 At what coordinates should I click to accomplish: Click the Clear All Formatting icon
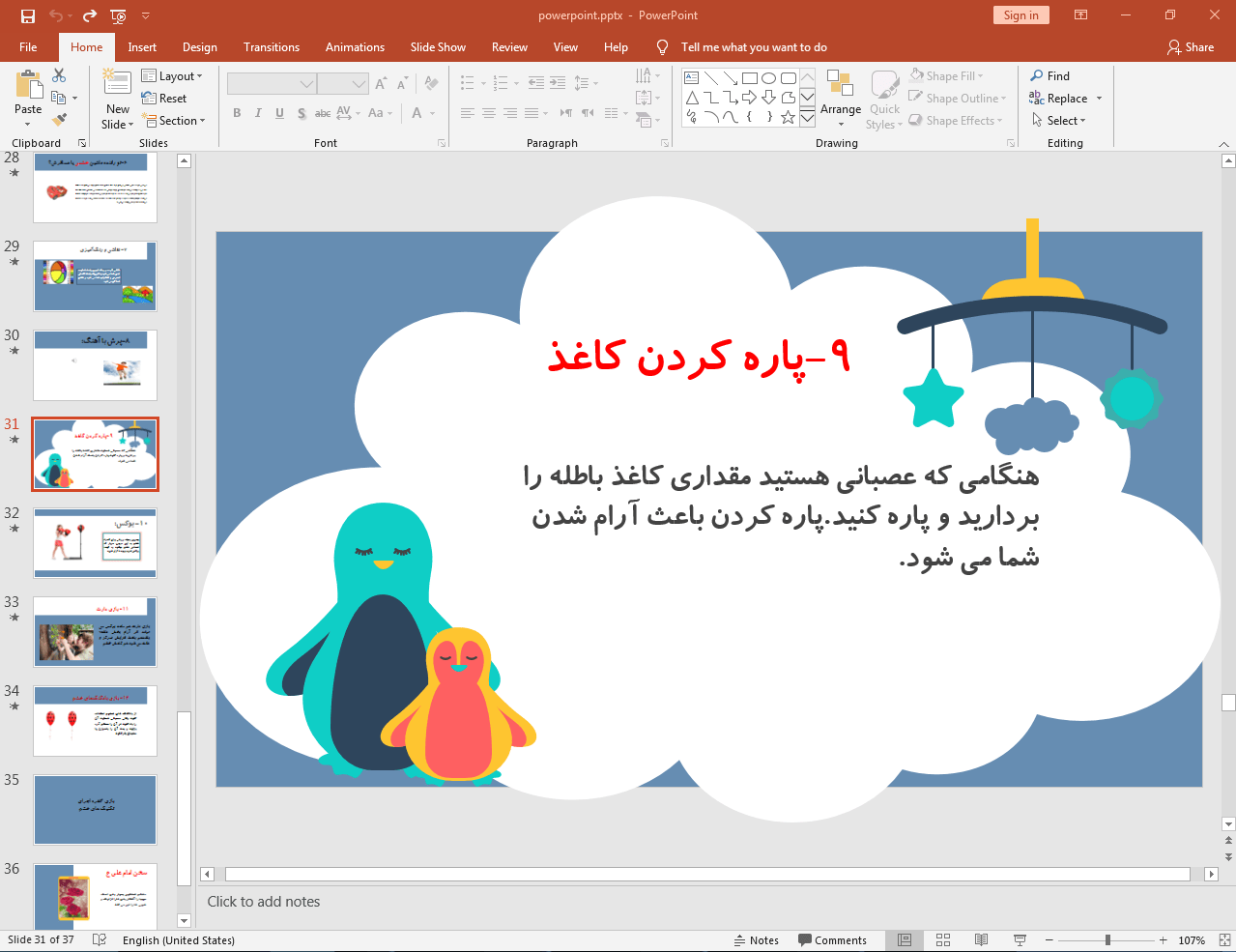pyautogui.click(x=430, y=82)
